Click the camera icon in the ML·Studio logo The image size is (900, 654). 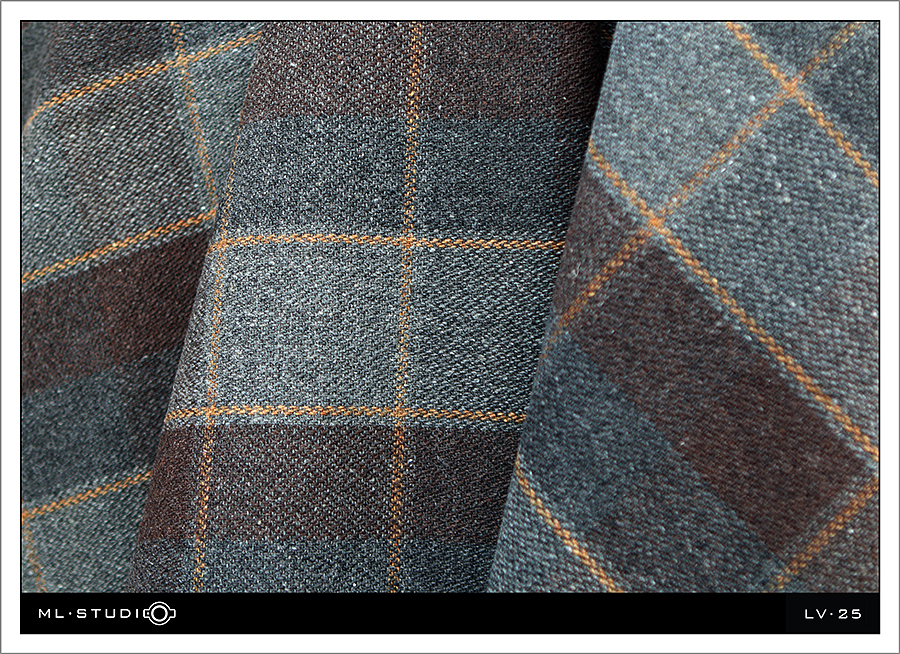point(160,613)
